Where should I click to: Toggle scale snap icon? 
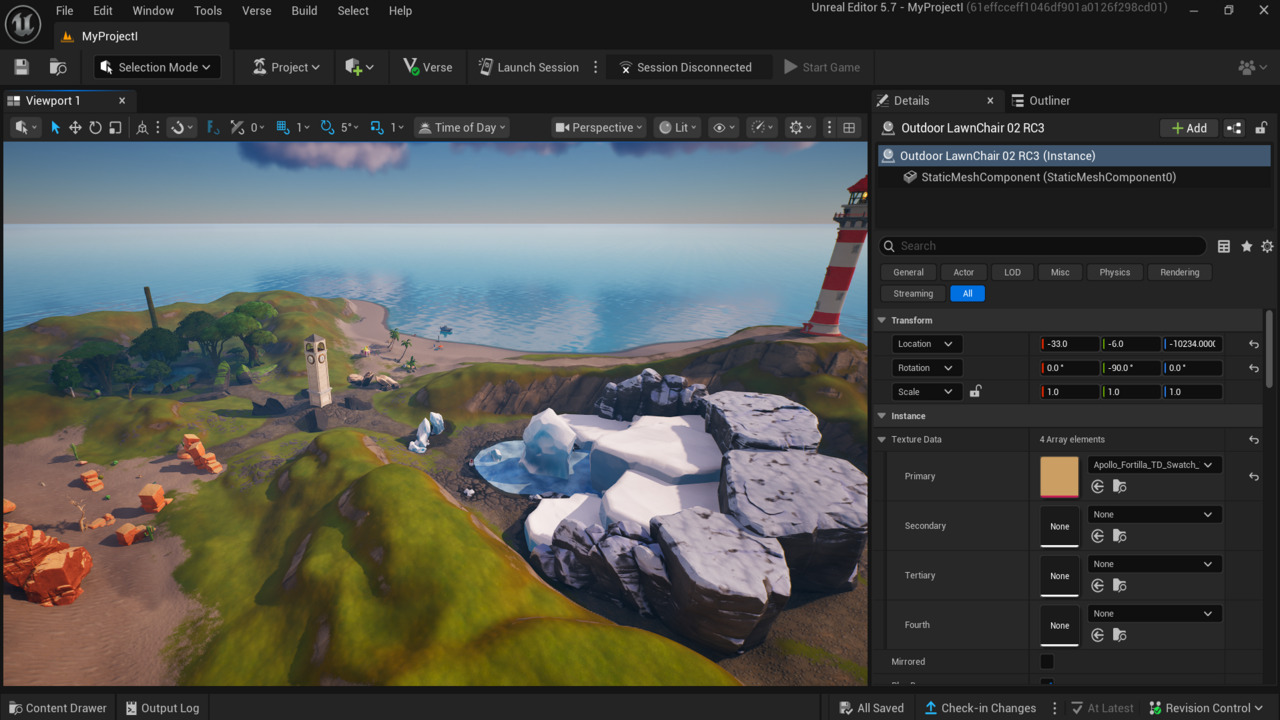click(377, 127)
